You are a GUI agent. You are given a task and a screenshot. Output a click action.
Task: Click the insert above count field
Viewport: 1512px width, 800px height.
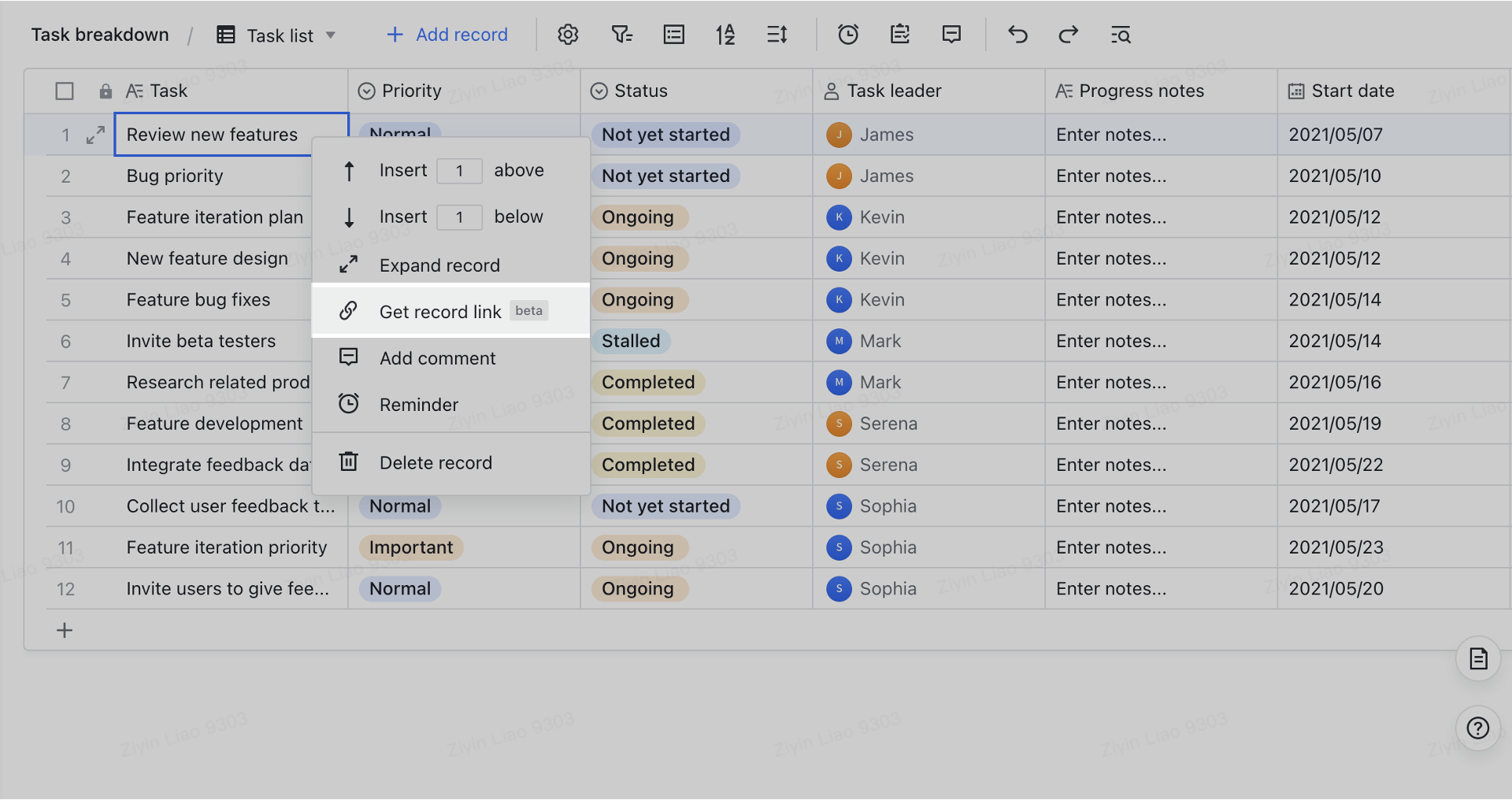[459, 171]
